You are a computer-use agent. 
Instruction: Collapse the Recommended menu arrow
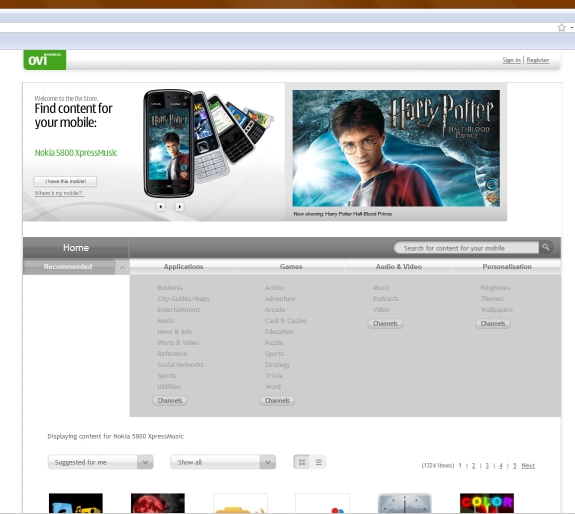(122, 267)
